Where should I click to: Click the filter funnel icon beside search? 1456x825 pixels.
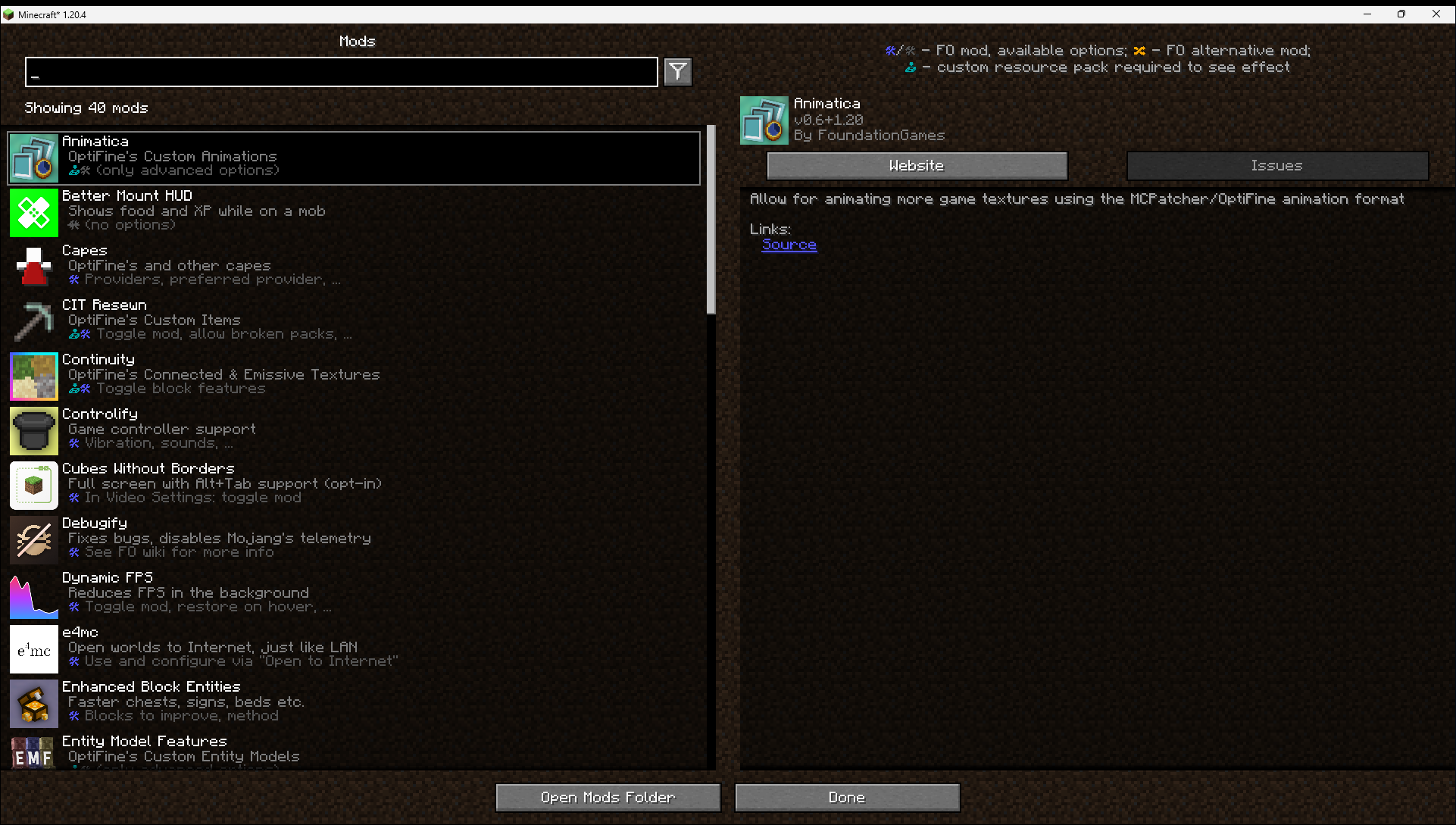[678, 72]
